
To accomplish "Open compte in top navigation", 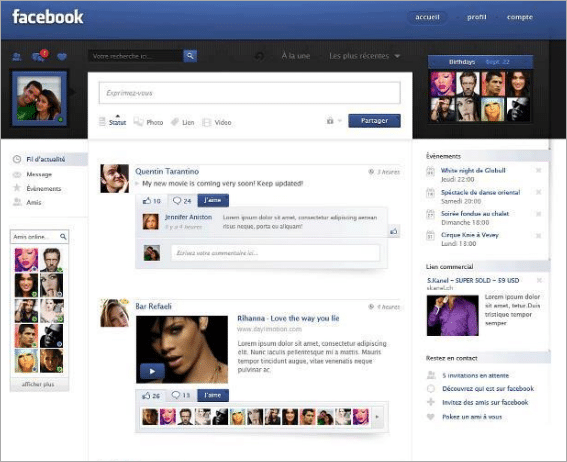I will point(520,17).
